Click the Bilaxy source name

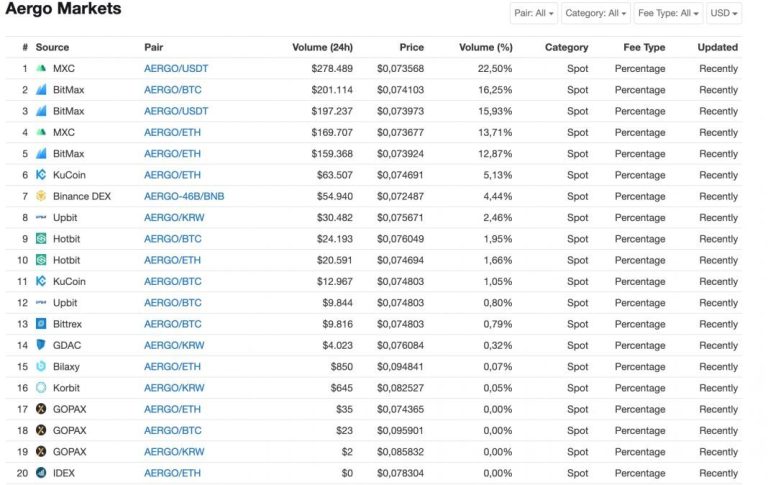[x=66, y=367]
